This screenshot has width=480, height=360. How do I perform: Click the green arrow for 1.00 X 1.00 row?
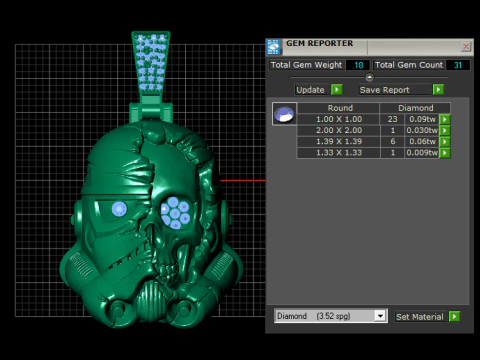(445, 119)
